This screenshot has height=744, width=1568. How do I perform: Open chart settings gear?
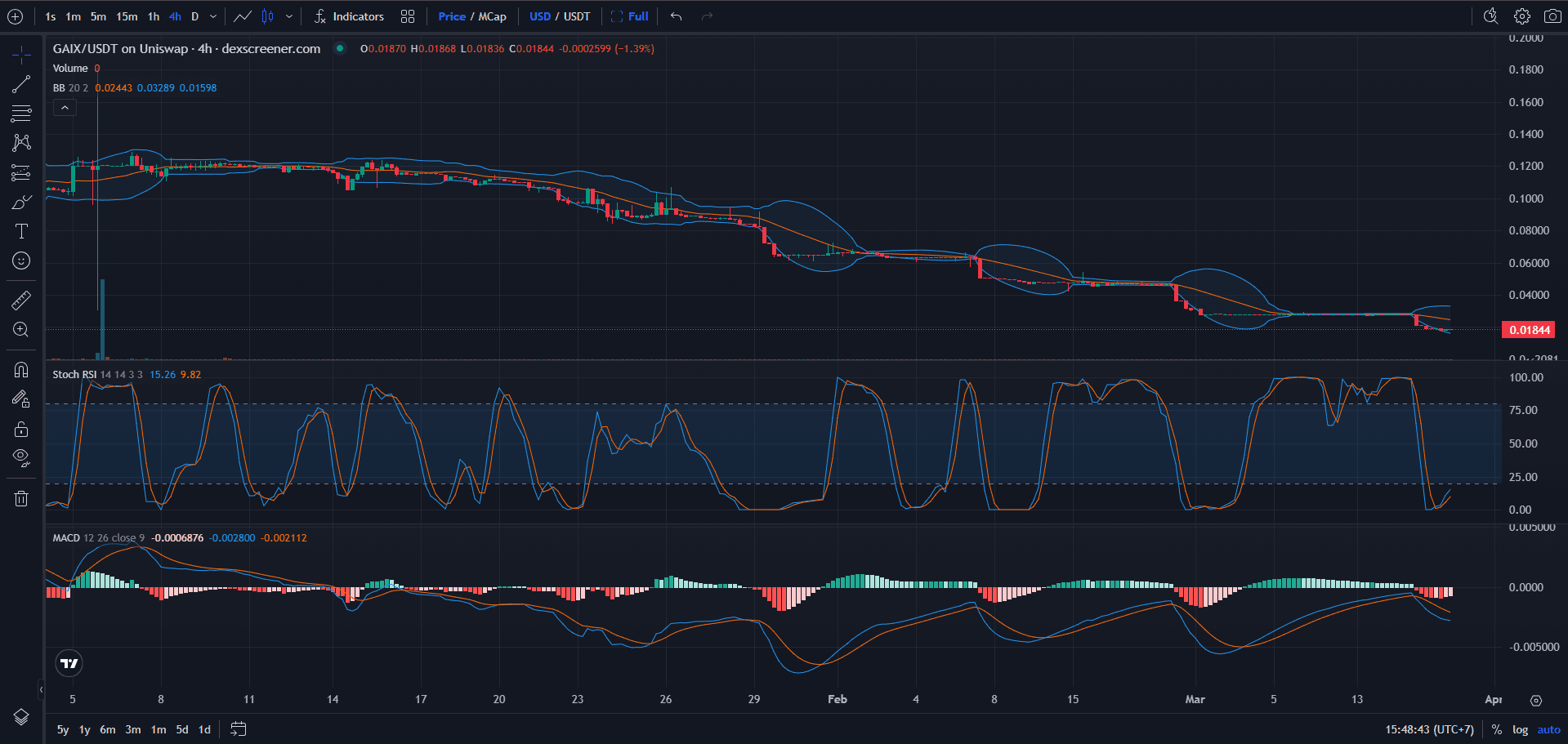click(1521, 16)
